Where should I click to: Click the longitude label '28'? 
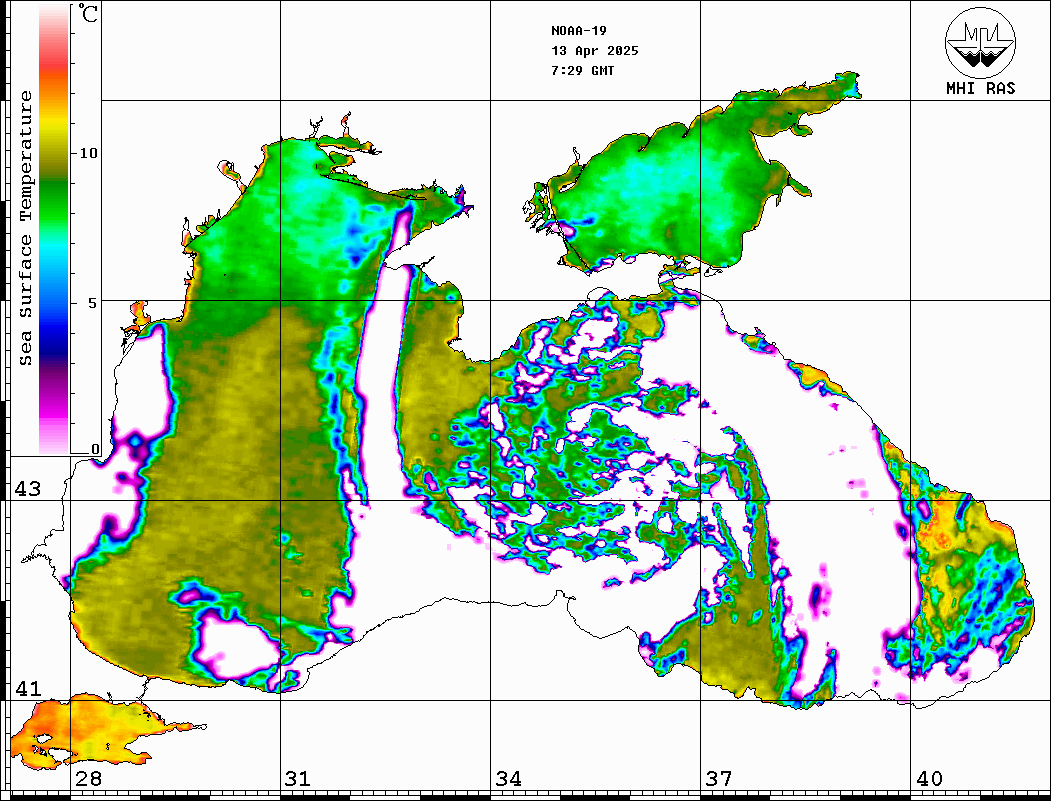88,779
